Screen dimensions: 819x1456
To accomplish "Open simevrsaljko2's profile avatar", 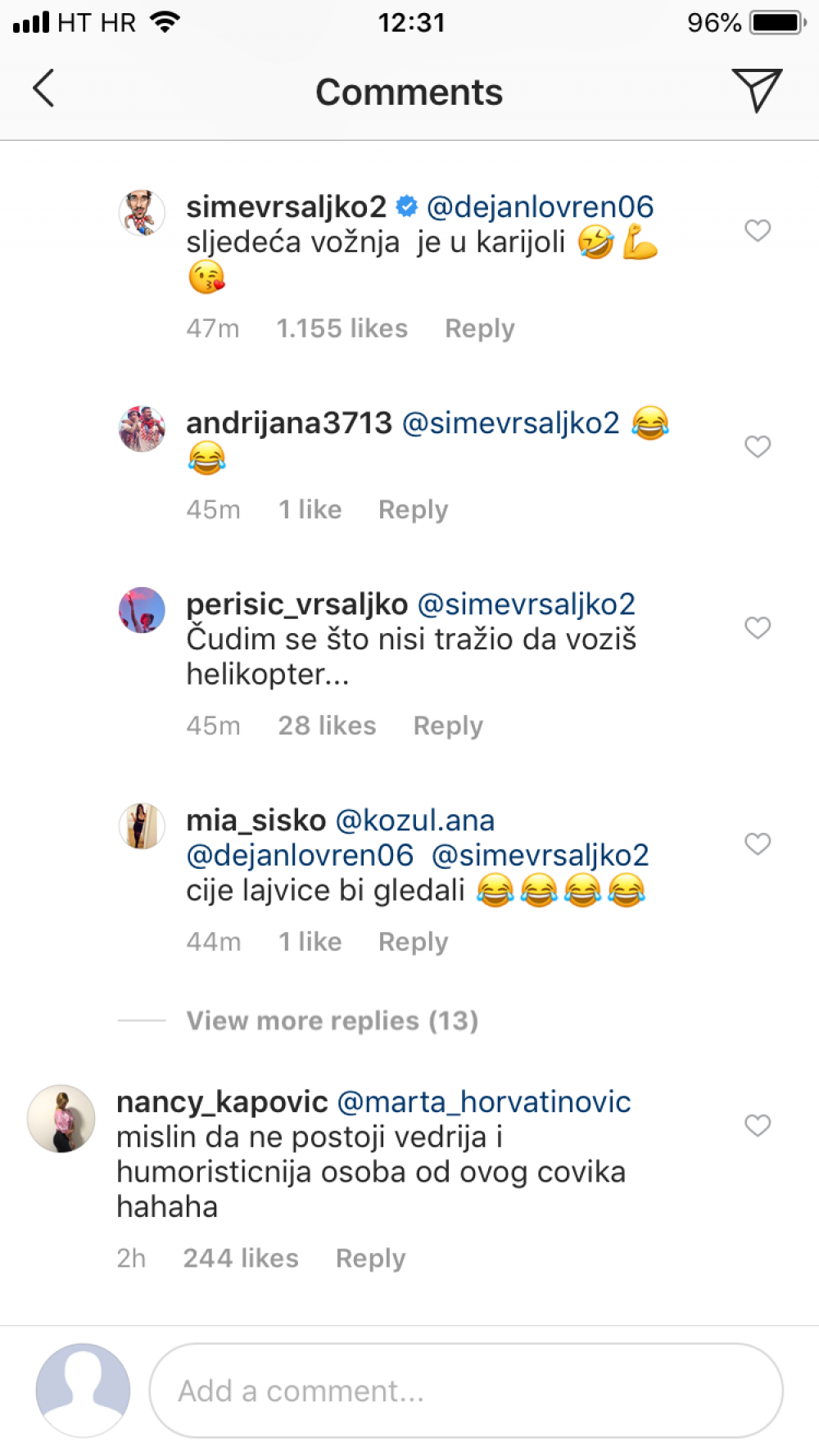I will pos(143,213).
